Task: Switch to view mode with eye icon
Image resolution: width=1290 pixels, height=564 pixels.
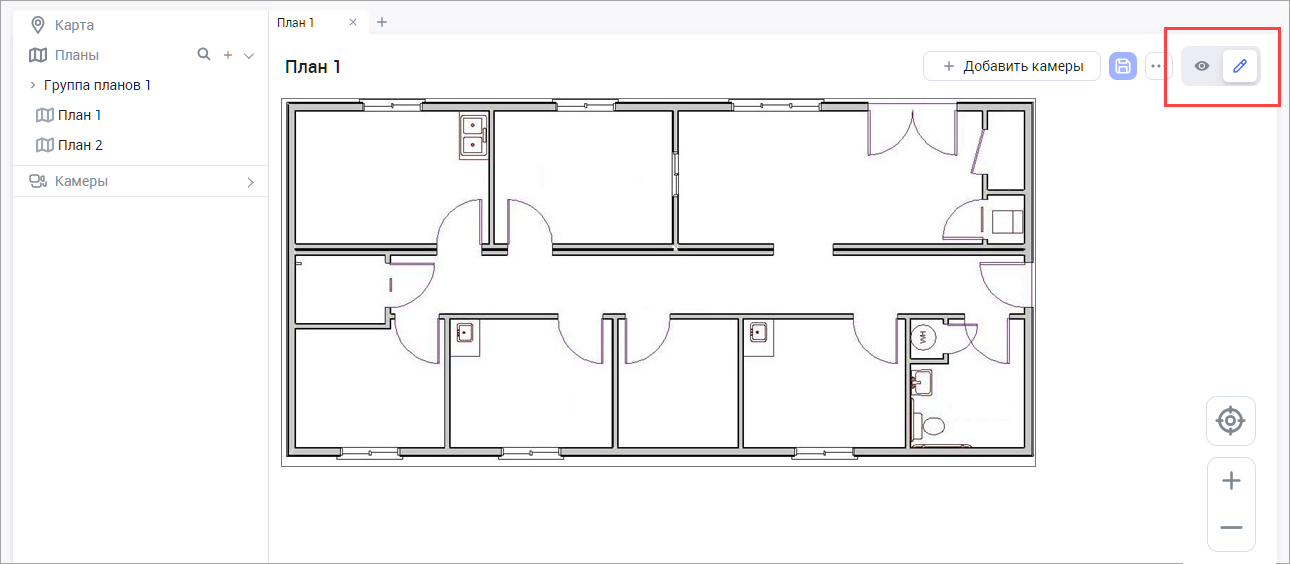Action: click(1202, 66)
